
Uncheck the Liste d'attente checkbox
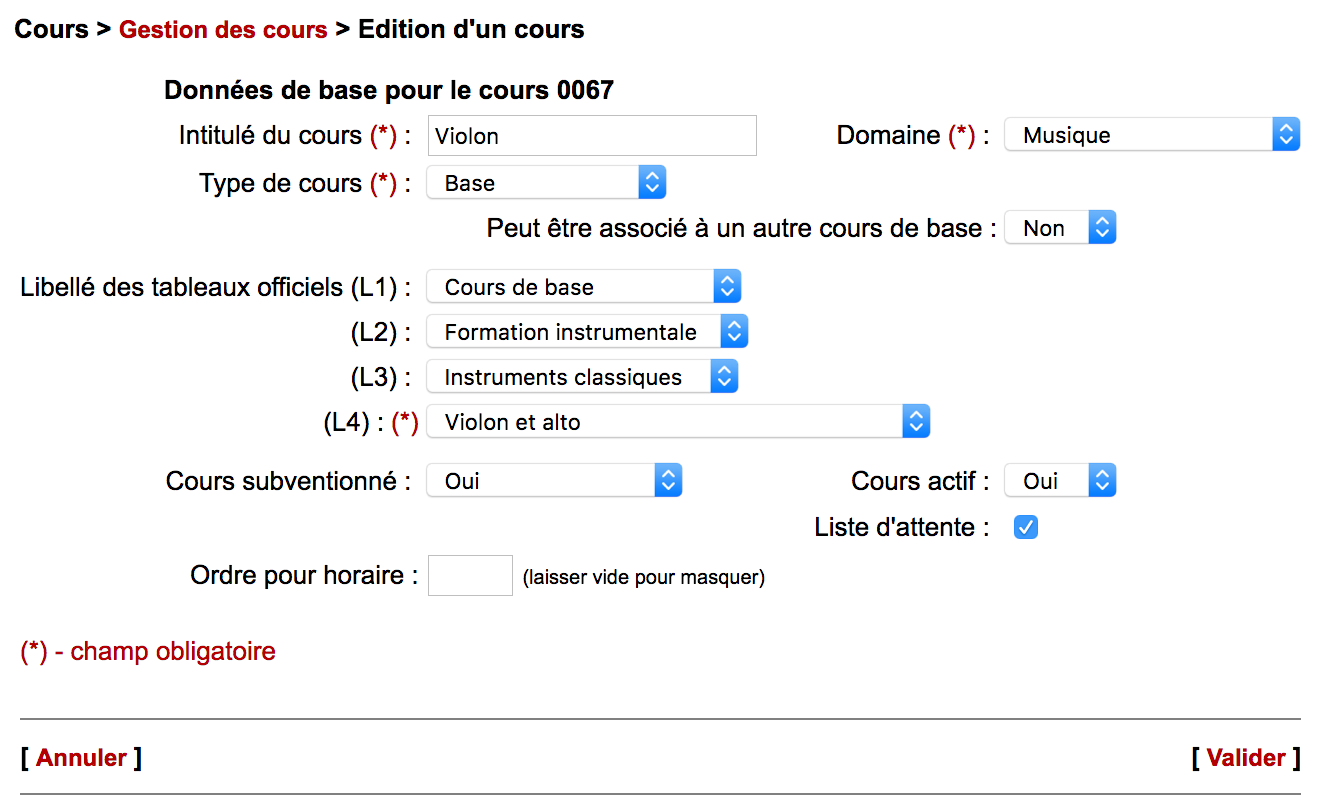(1026, 527)
